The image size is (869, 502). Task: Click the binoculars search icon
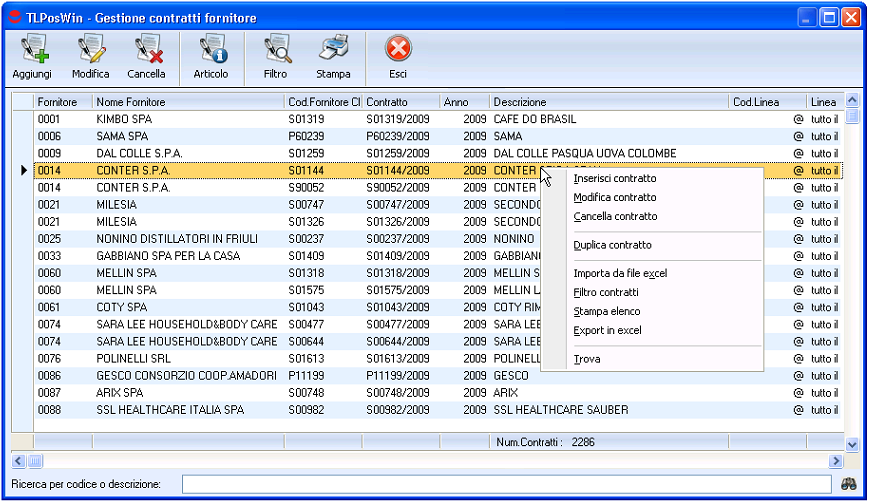[x=849, y=484]
